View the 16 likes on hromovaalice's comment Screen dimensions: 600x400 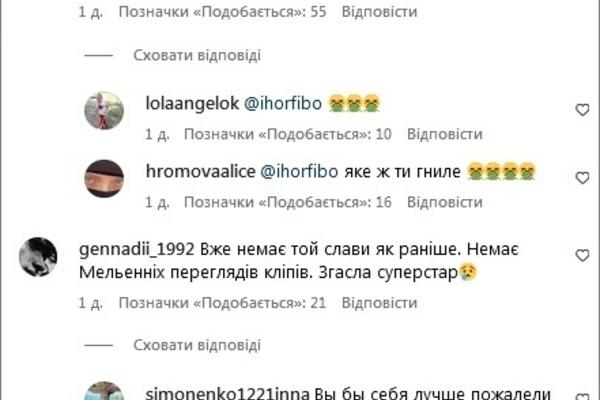[288, 202]
